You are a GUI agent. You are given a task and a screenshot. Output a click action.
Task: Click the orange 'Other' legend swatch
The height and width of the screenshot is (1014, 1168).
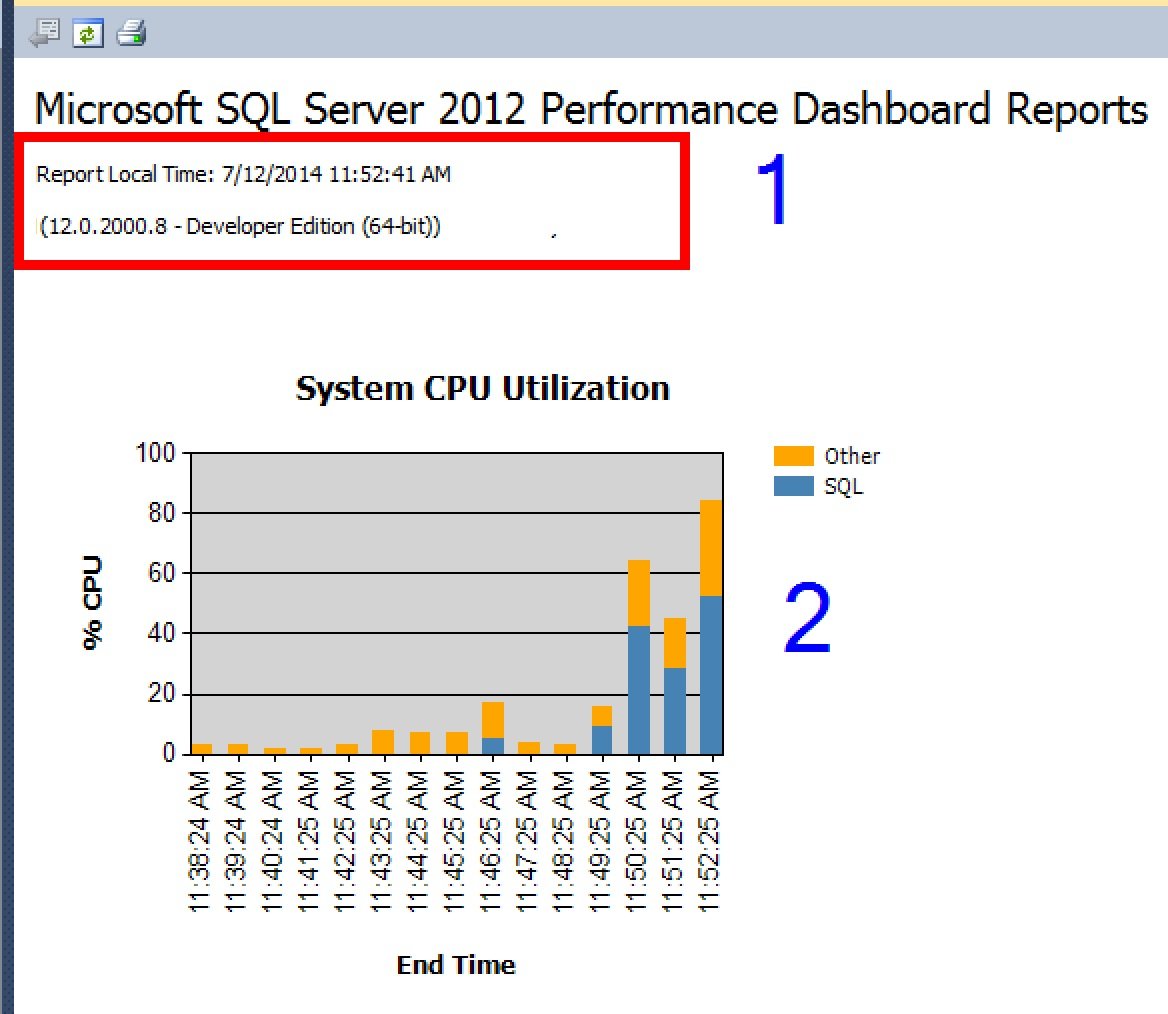pos(793,455)
